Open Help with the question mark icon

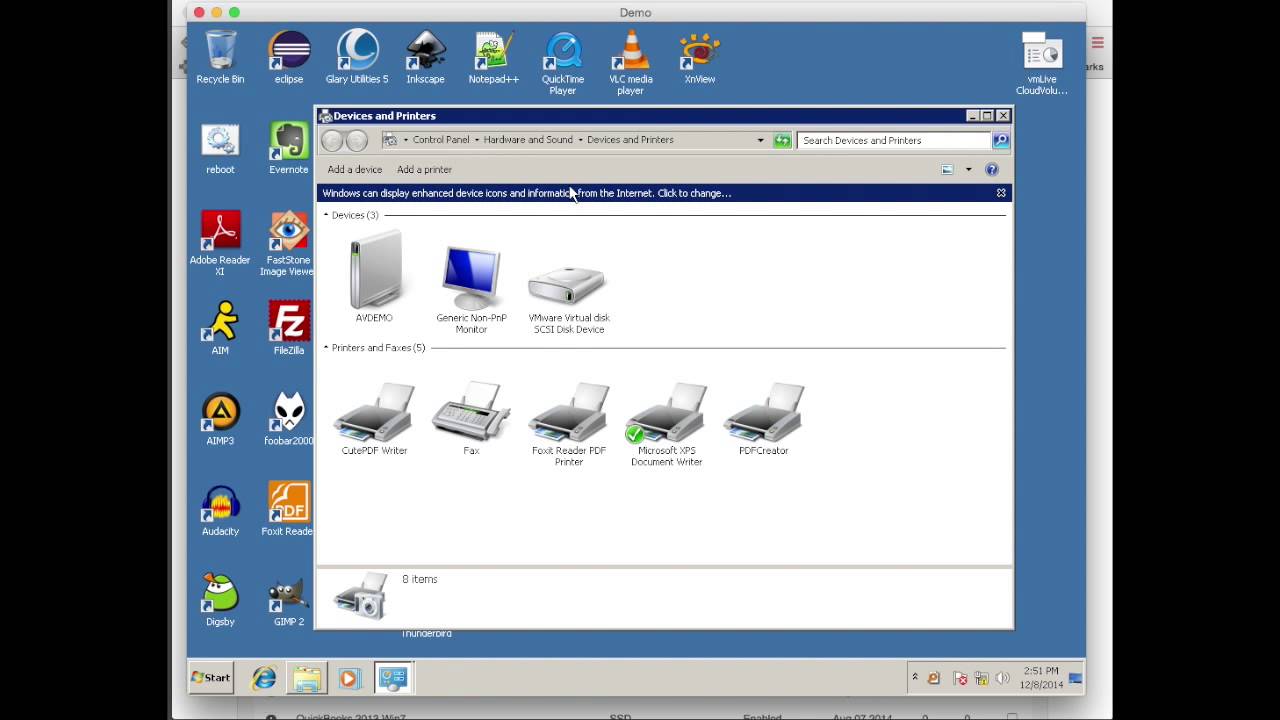click(x=991, y=169)
